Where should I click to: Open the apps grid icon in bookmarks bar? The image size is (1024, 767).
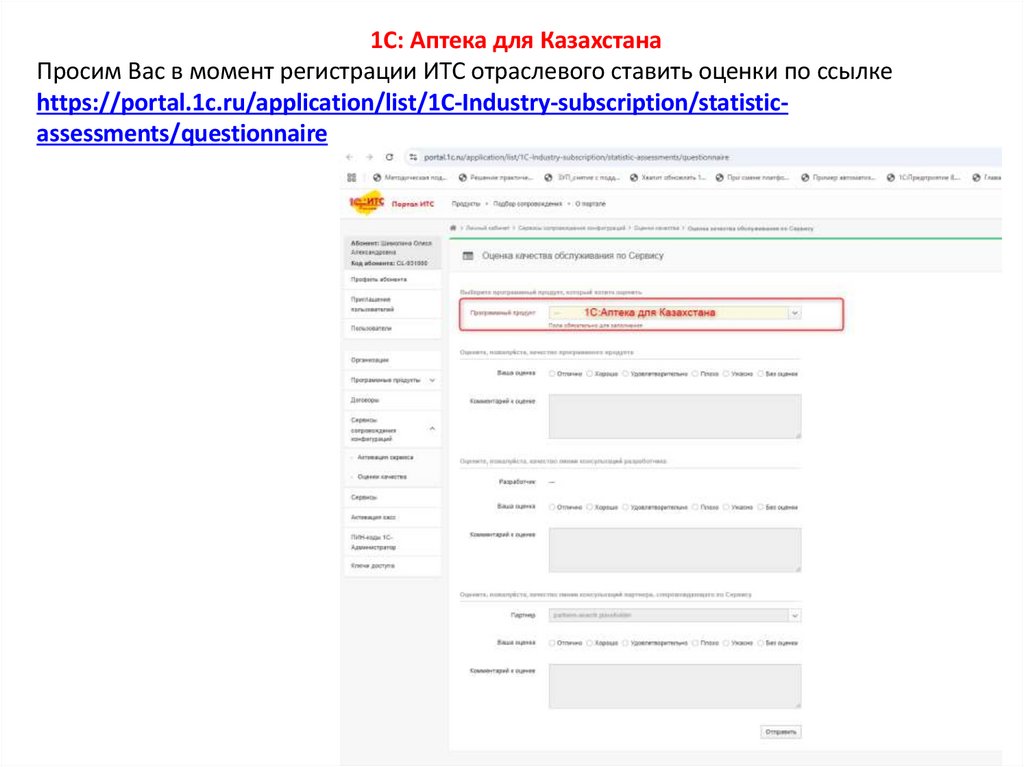(x=351, y=178)
